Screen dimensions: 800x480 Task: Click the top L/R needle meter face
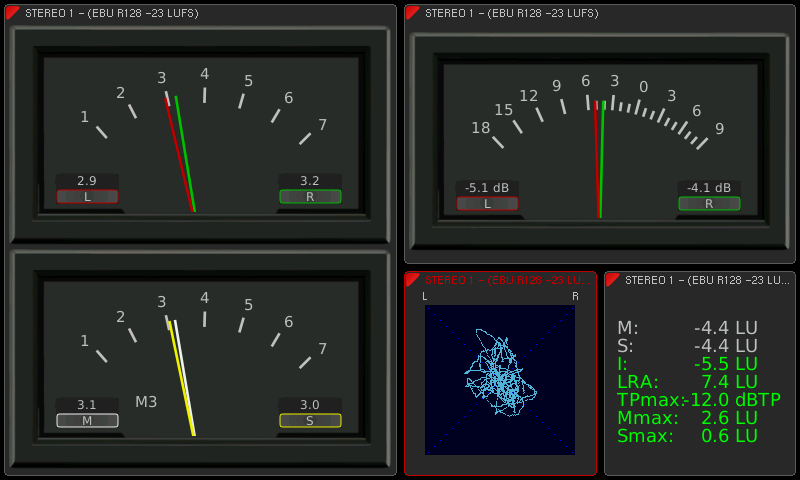[201, 135]
